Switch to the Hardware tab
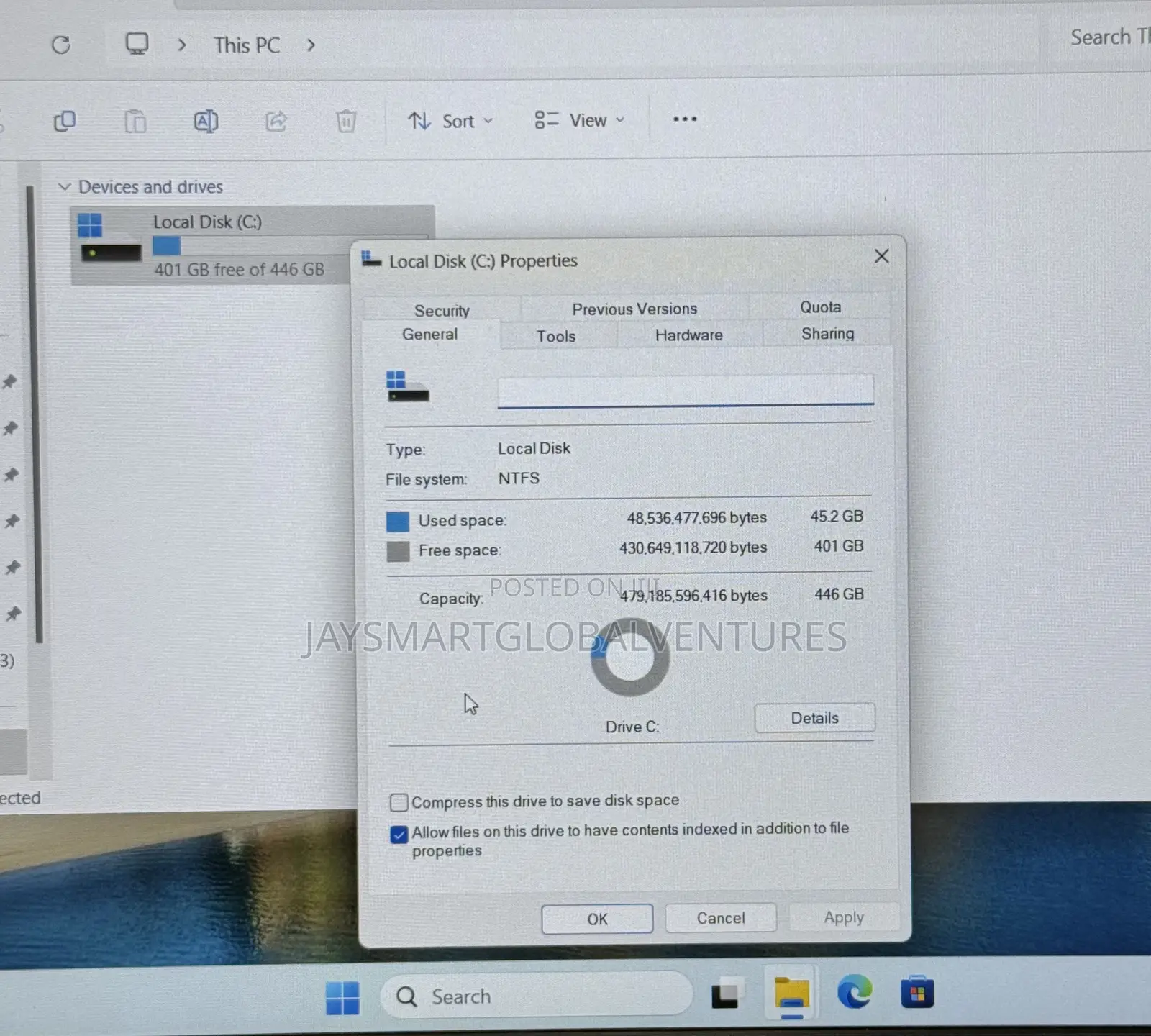 click(x=688, y=335)
